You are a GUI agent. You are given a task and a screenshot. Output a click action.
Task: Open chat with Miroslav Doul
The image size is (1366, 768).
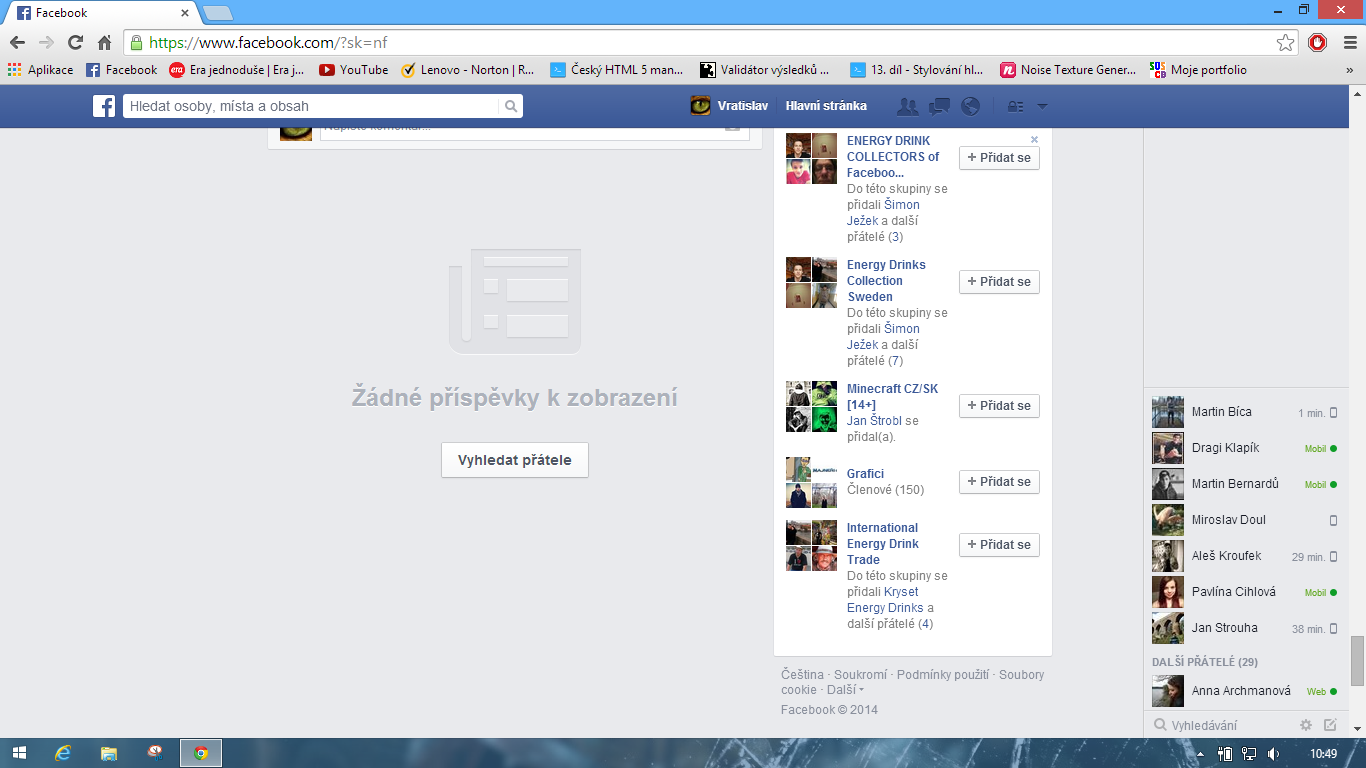pyautogui.click(x=1246, y=520)
